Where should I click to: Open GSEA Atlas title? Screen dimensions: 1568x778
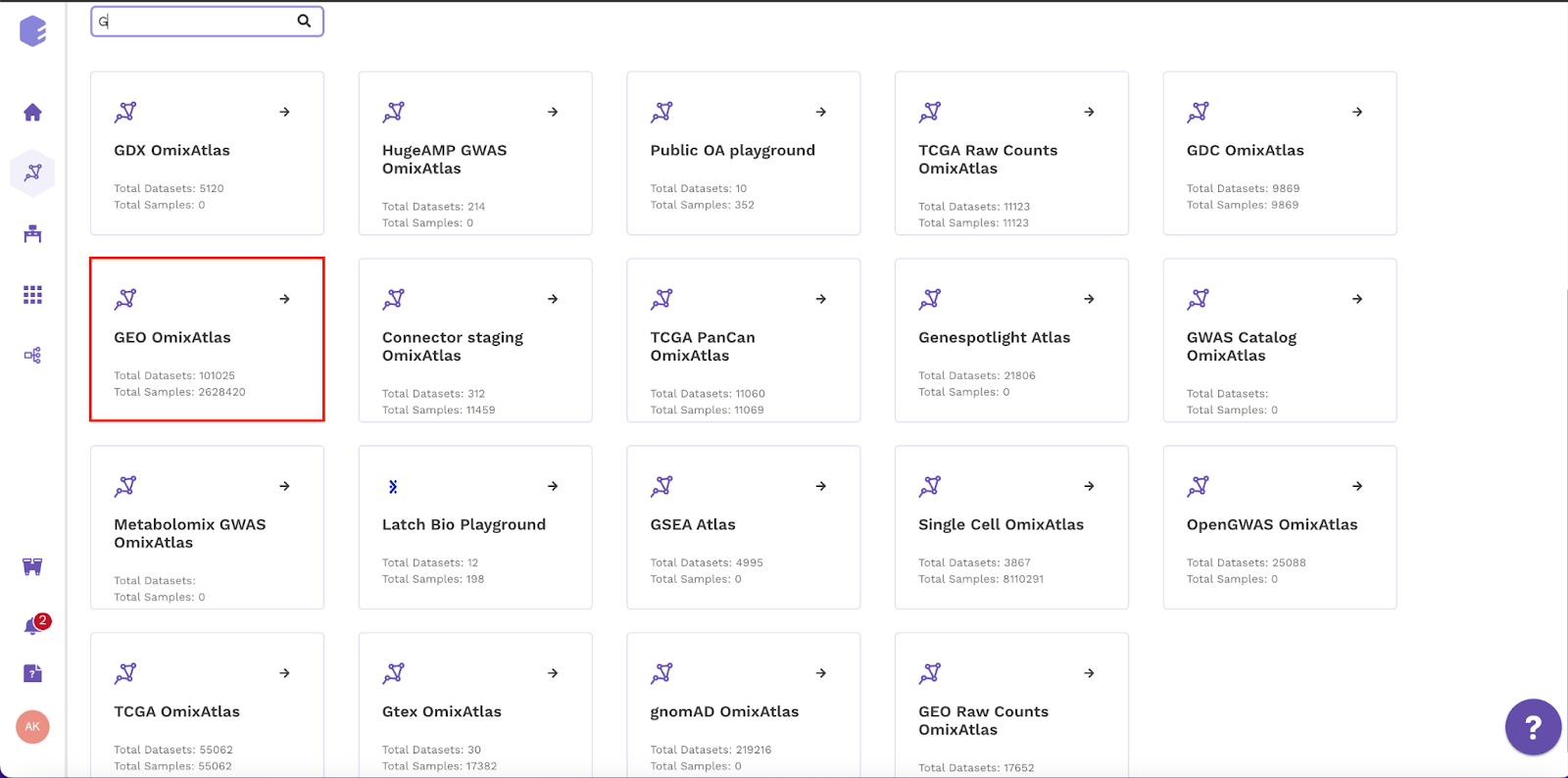[x=693, y=524]
